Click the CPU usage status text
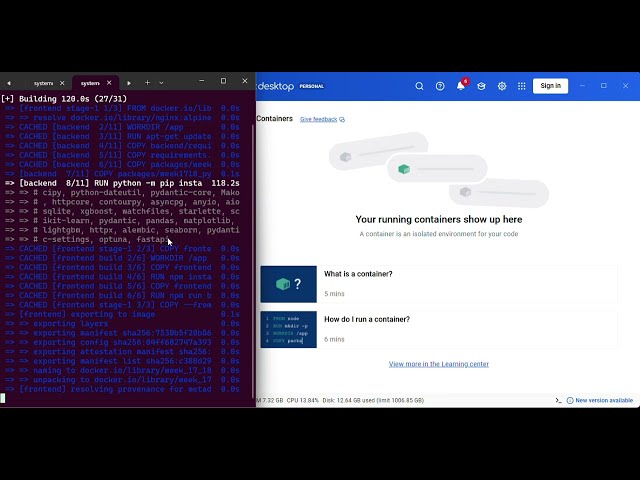 [302, 400]
